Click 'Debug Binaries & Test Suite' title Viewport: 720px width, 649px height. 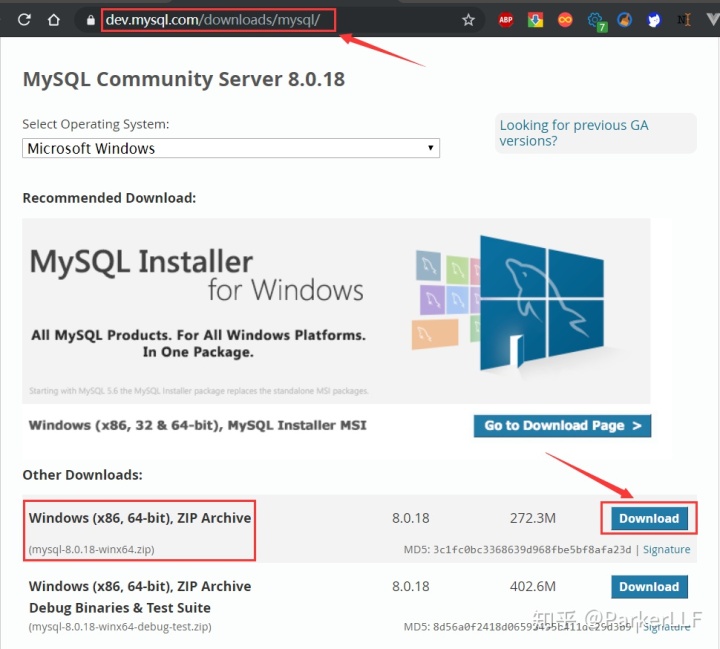[119, 608]
